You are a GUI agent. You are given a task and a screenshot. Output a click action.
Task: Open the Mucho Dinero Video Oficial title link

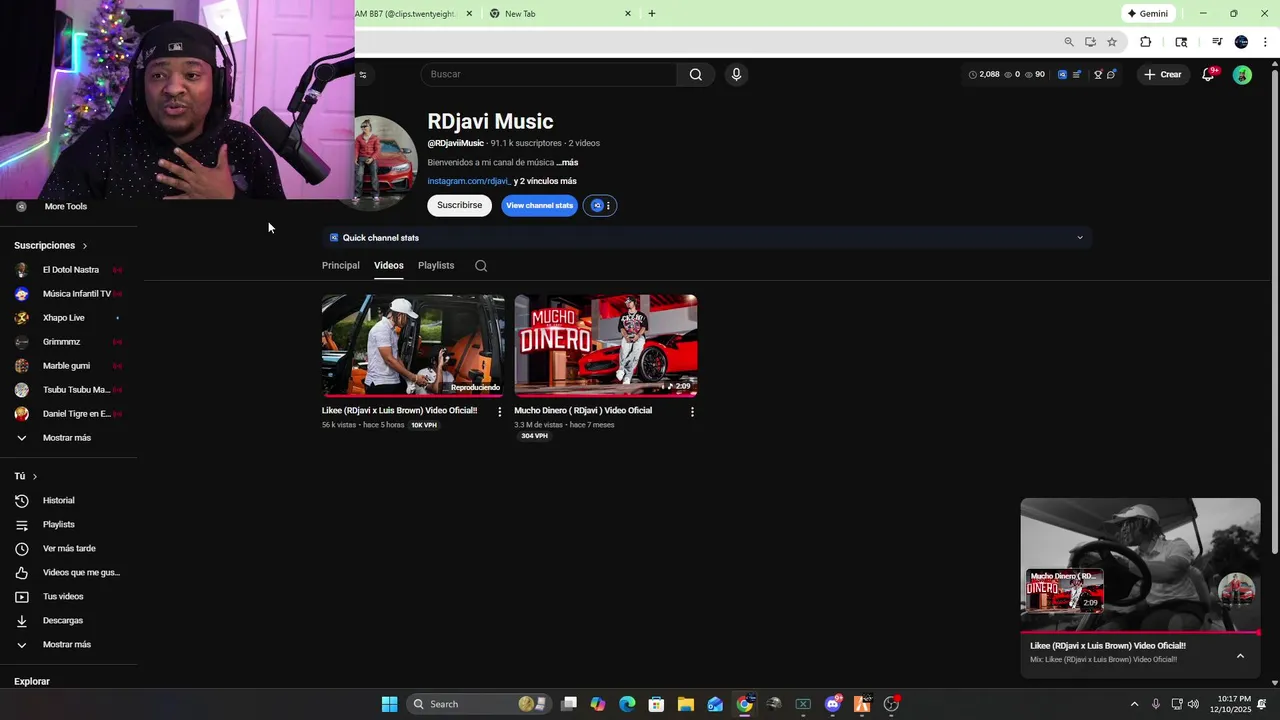coord(583,410)
